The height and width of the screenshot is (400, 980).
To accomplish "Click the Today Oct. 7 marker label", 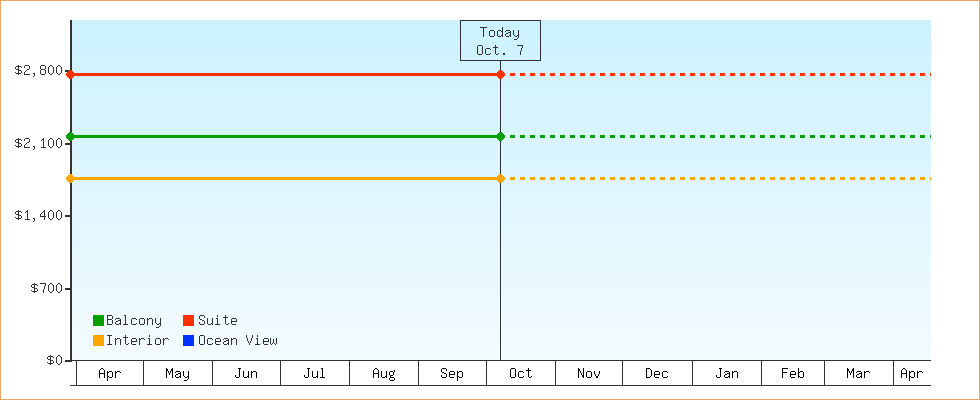I will click(500, 41).
